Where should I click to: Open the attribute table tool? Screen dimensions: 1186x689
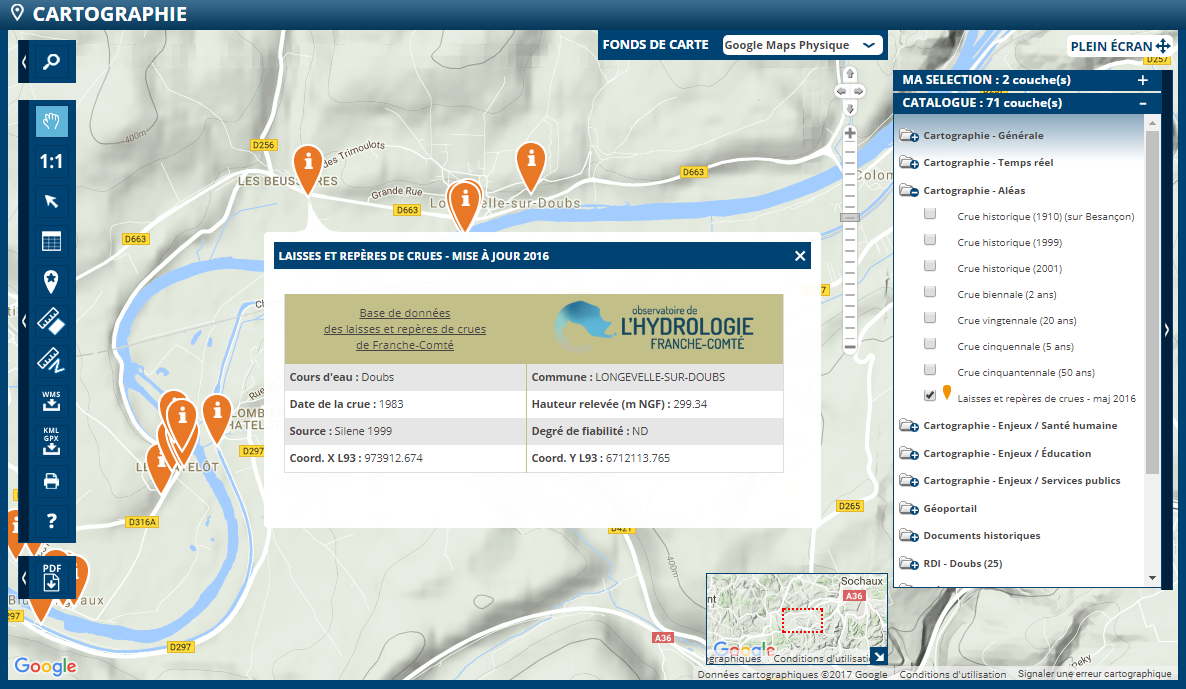[52, 241]
